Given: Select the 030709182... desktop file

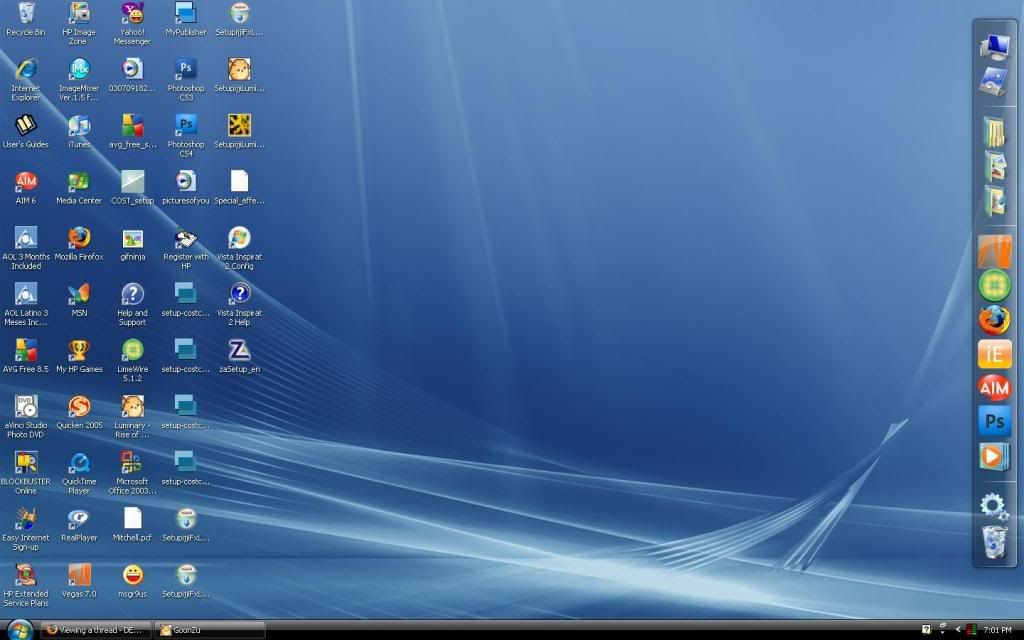Looking at the screenshot, I should (x=133, y=75).
